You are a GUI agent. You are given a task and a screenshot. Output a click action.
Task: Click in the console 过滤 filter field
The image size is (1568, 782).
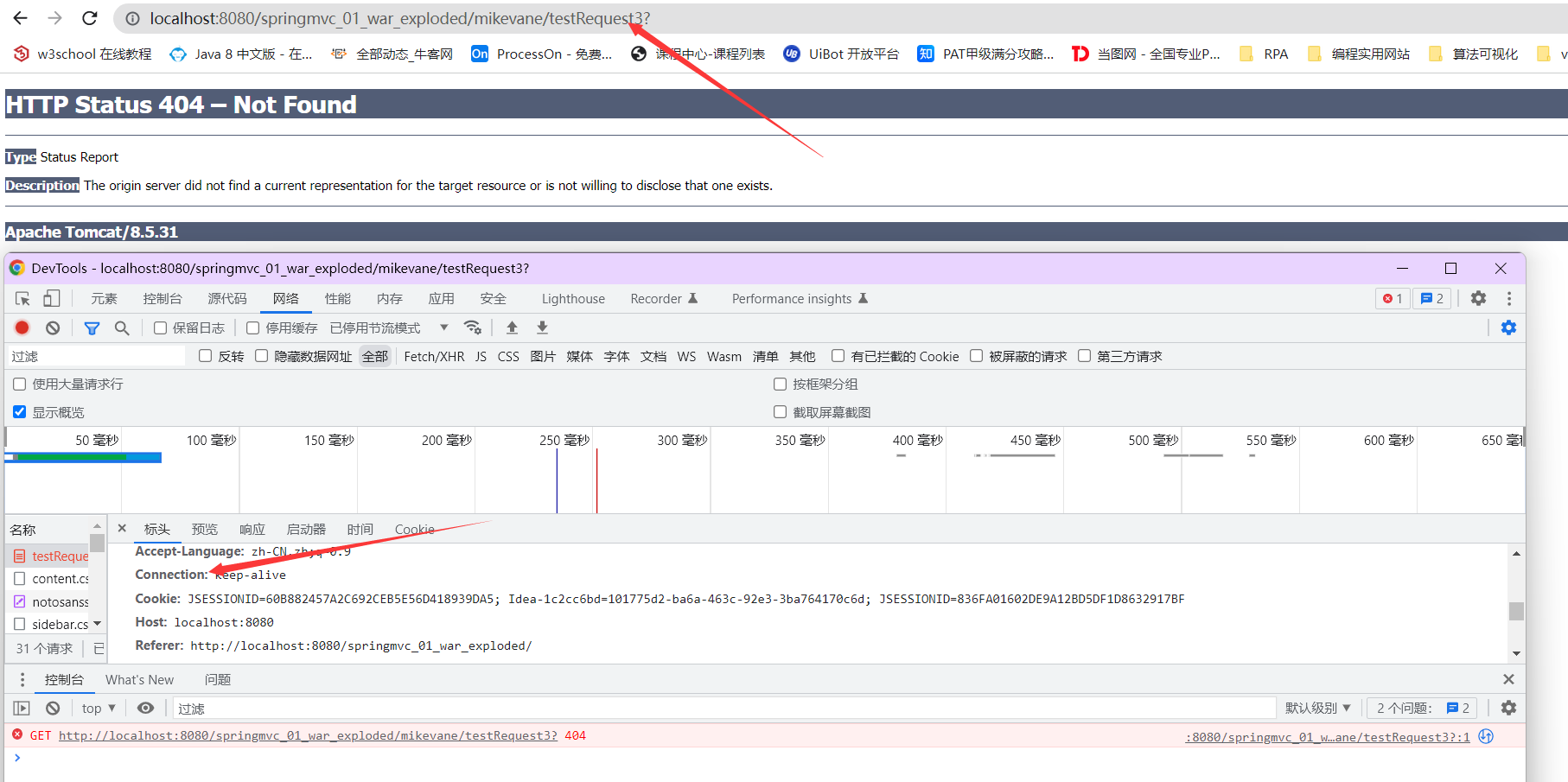pyautogui.click(x=724, y=708)
